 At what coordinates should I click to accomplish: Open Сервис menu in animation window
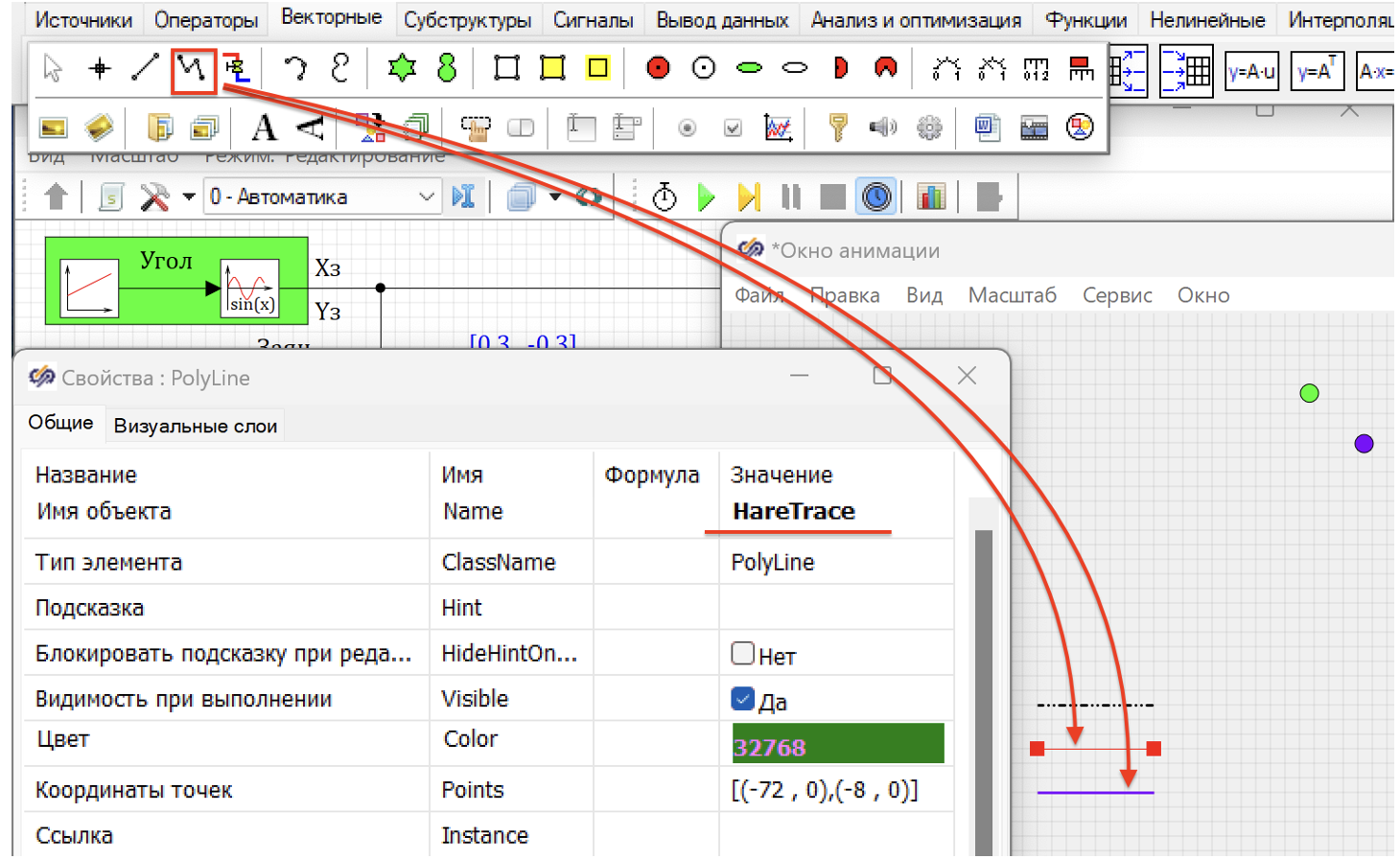(x=1117, y=295)
